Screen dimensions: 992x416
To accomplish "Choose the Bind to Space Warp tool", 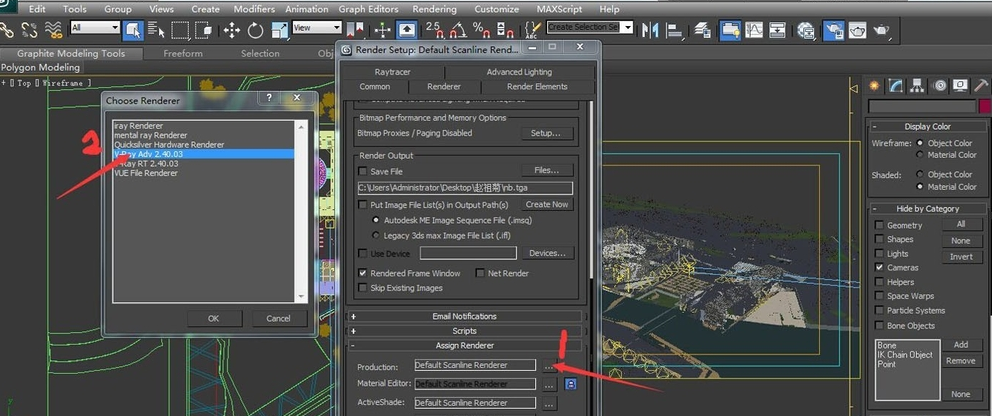I will [54, 29].
